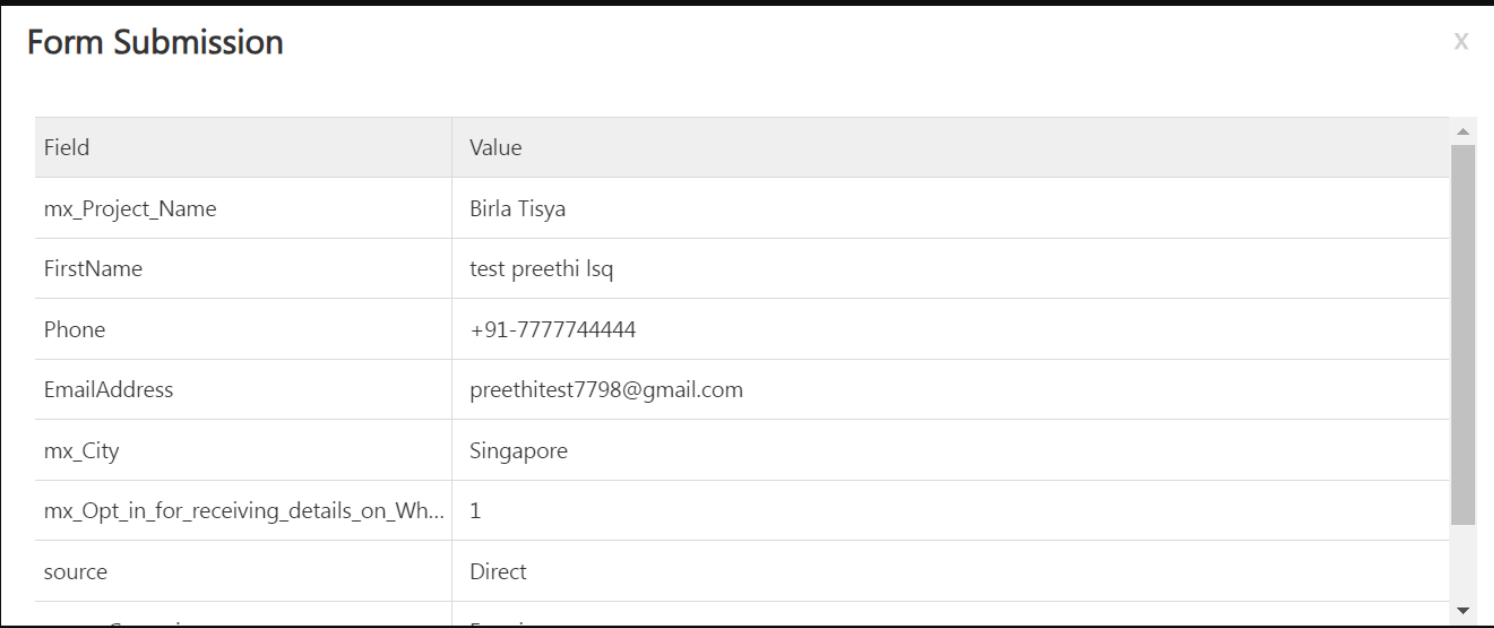Select the FirstName field cell
This screenshot has height=628, width=1494.
click(x=92, y=269)
